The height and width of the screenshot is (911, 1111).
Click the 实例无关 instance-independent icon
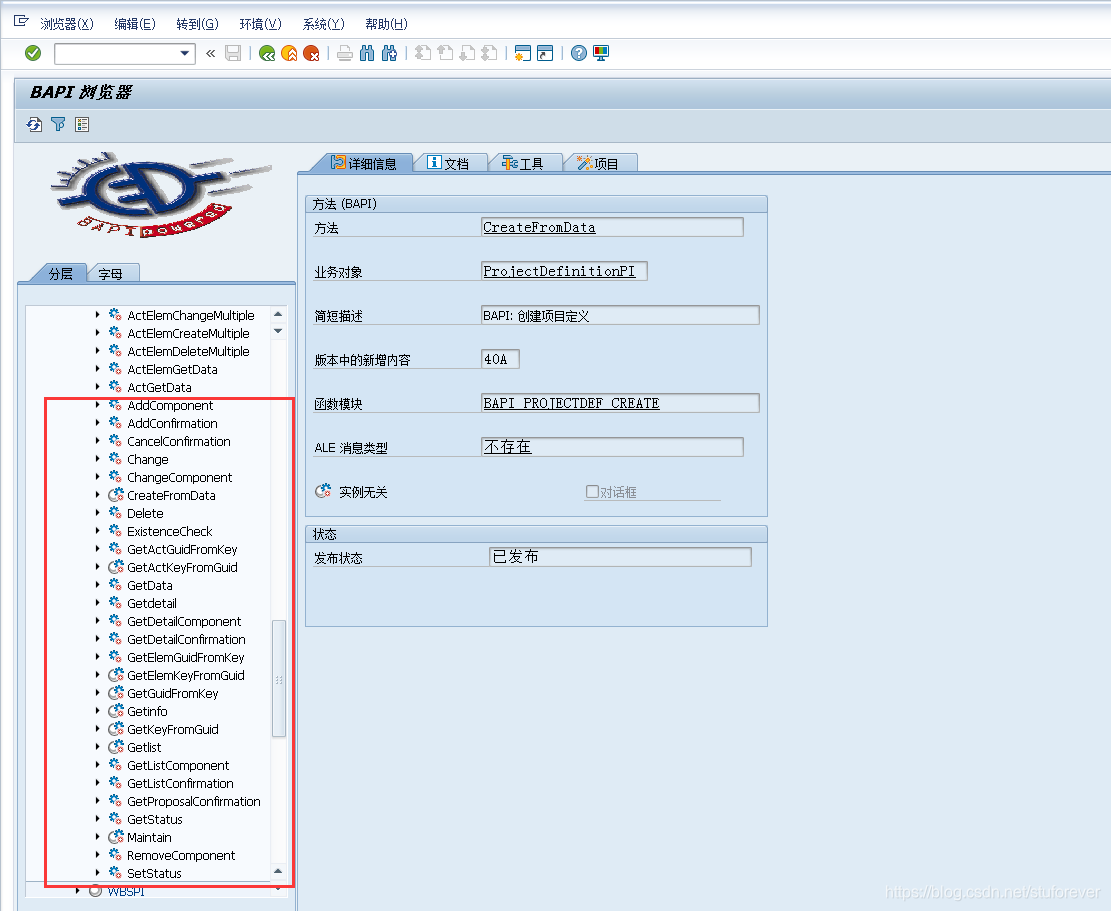tap(323, 491)
